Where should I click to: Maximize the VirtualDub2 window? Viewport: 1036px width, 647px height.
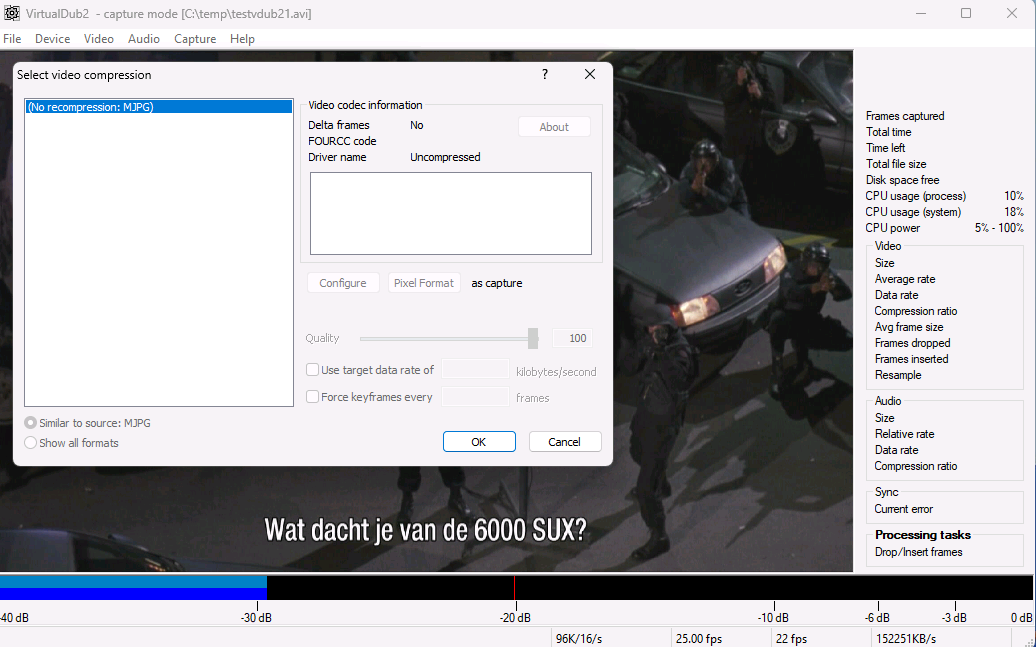click(x=966, y=13)
